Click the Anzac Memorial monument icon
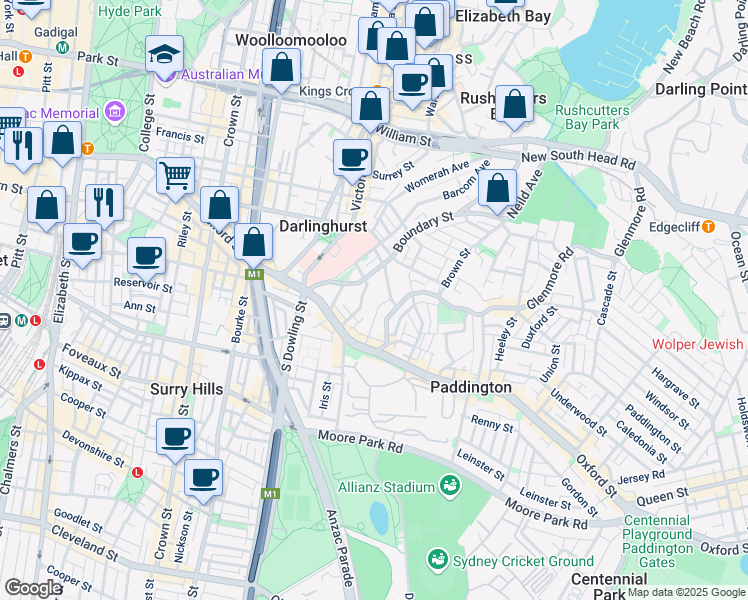Image resolution: width=748 pixels, height=600 pixels. (x=114, y=112)
